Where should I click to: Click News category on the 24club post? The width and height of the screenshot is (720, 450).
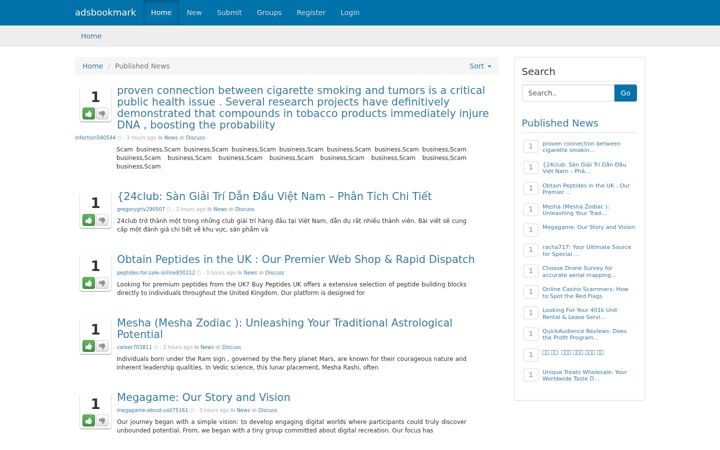click(220, 209)
